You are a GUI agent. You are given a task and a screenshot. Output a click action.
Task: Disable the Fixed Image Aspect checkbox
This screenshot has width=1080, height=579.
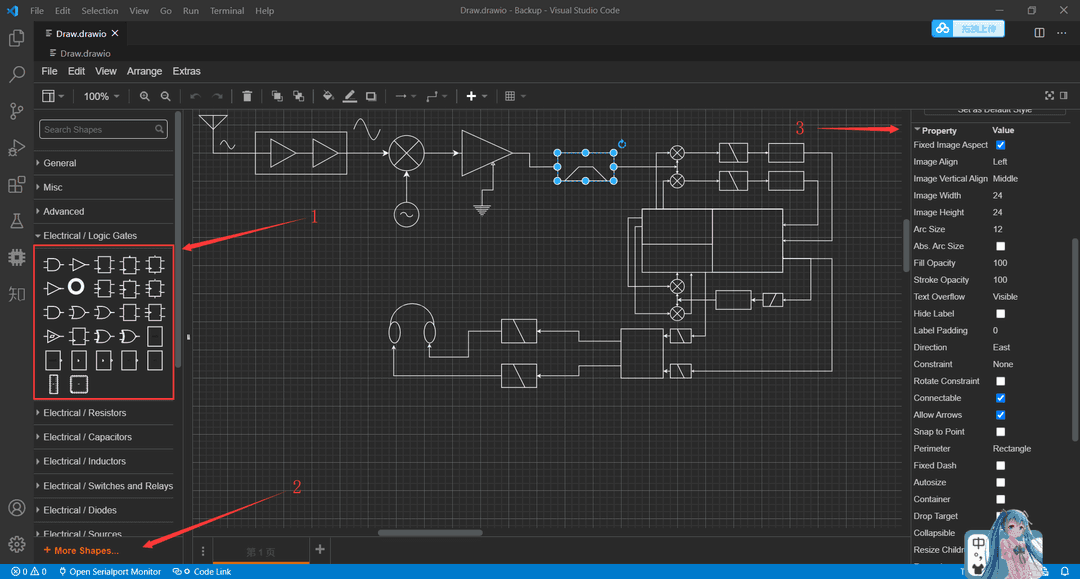(x=1000, y=144)
